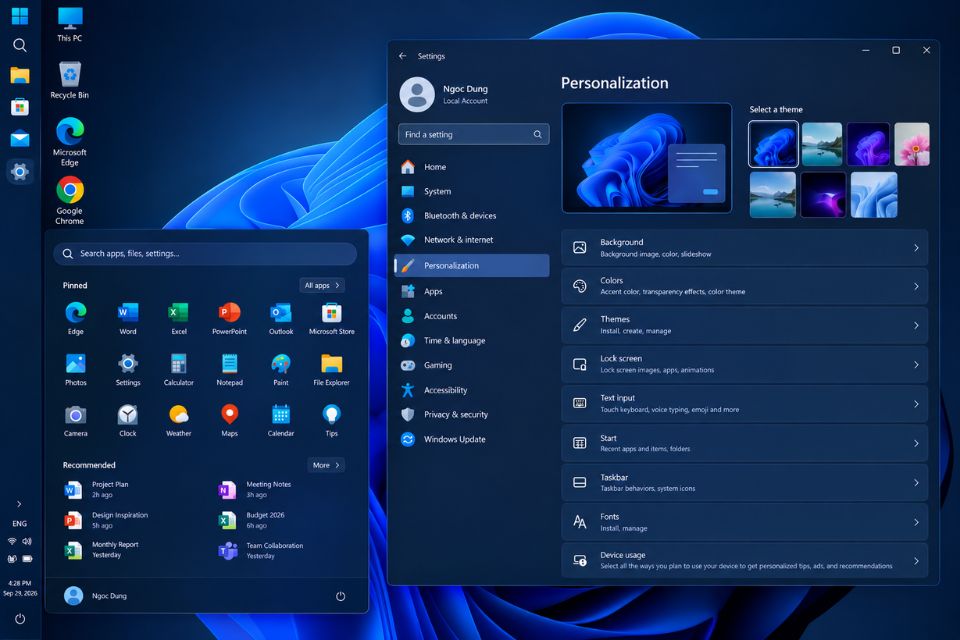Screen dimensions: 960x640
Task: Launch Photos app from Start
Action: click(76, 369)
